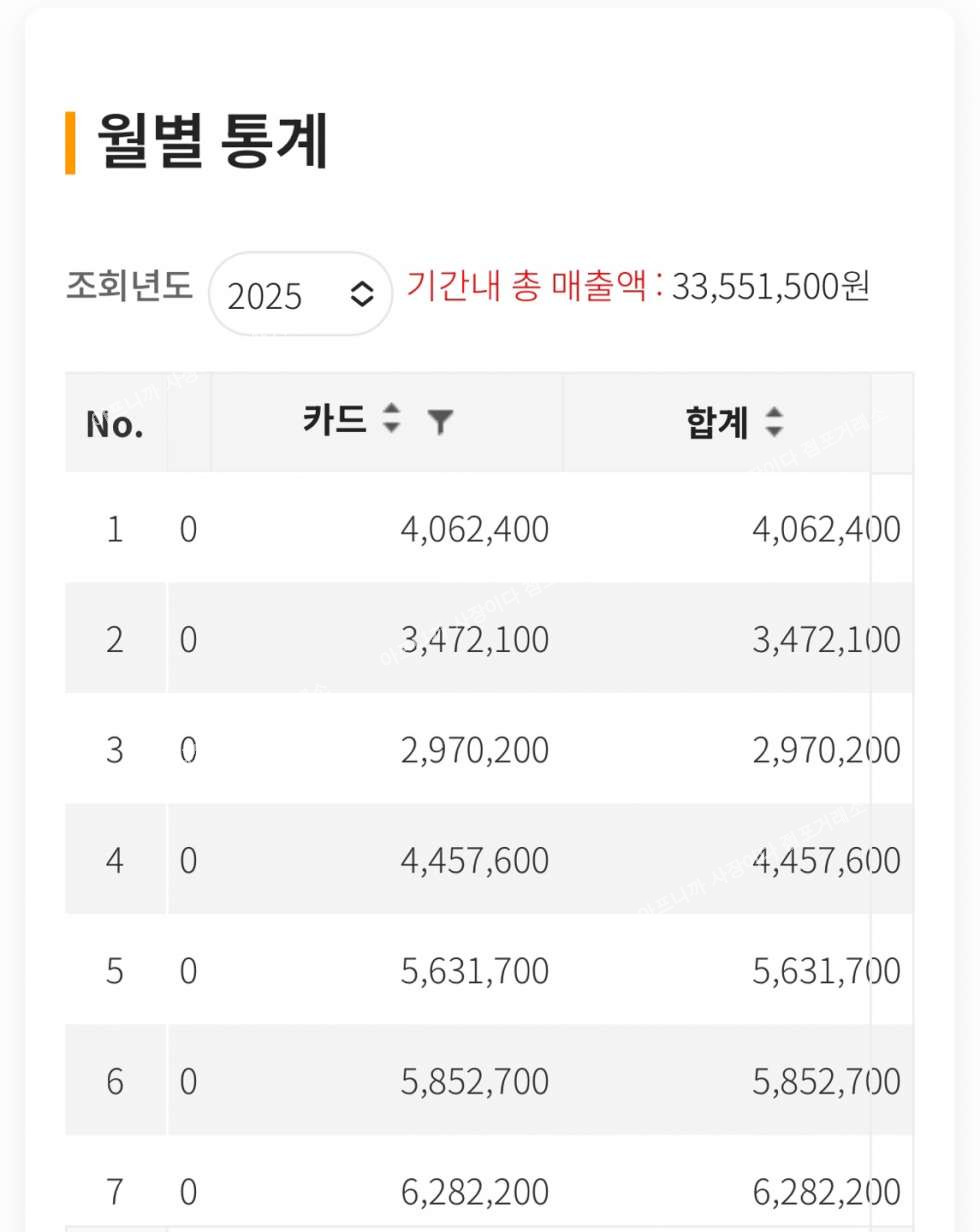Click the 카드 column header label

[x=335, y=420]
